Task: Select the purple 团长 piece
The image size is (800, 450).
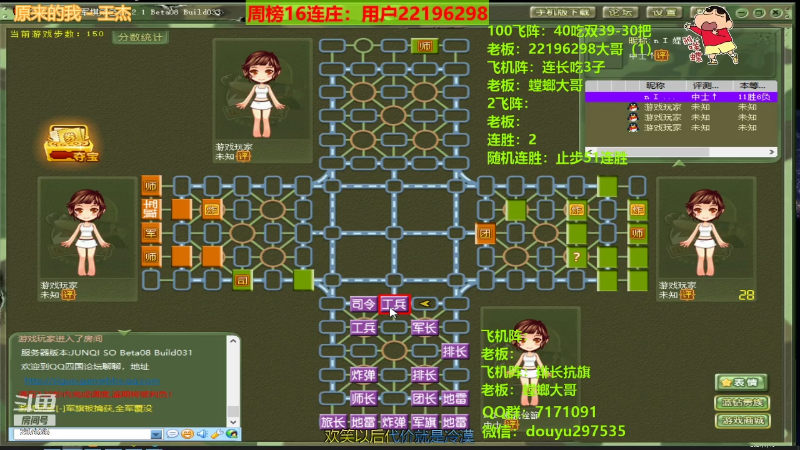Action: (424, 398)
